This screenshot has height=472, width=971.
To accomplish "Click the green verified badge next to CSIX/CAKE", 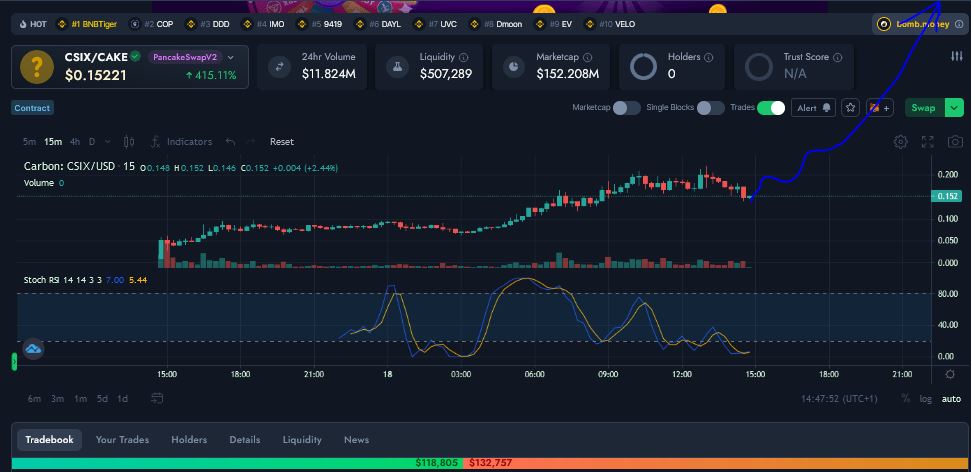I will pos(136,56).
